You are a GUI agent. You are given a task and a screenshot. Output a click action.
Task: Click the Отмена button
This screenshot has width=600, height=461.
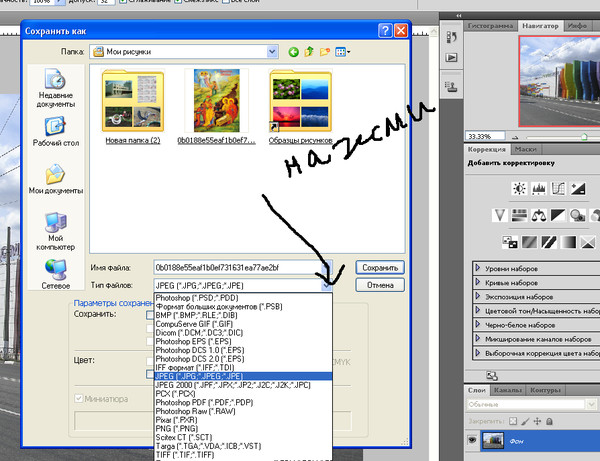380,285
